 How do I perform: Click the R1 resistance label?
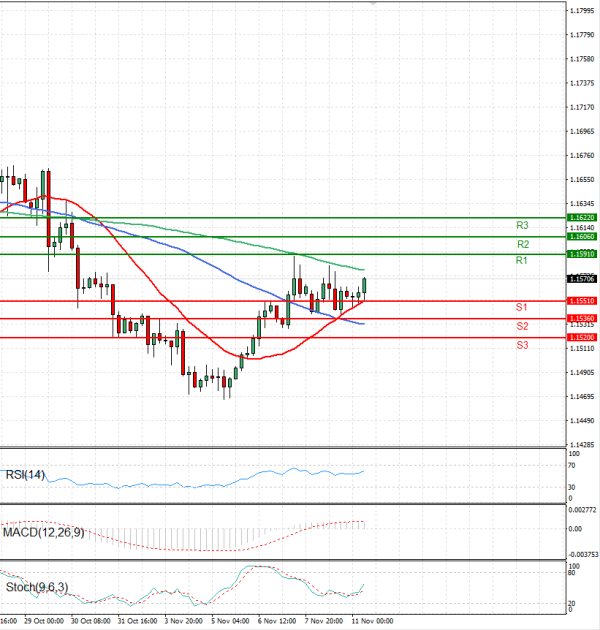pyautogui.click(x=522, y=261)
